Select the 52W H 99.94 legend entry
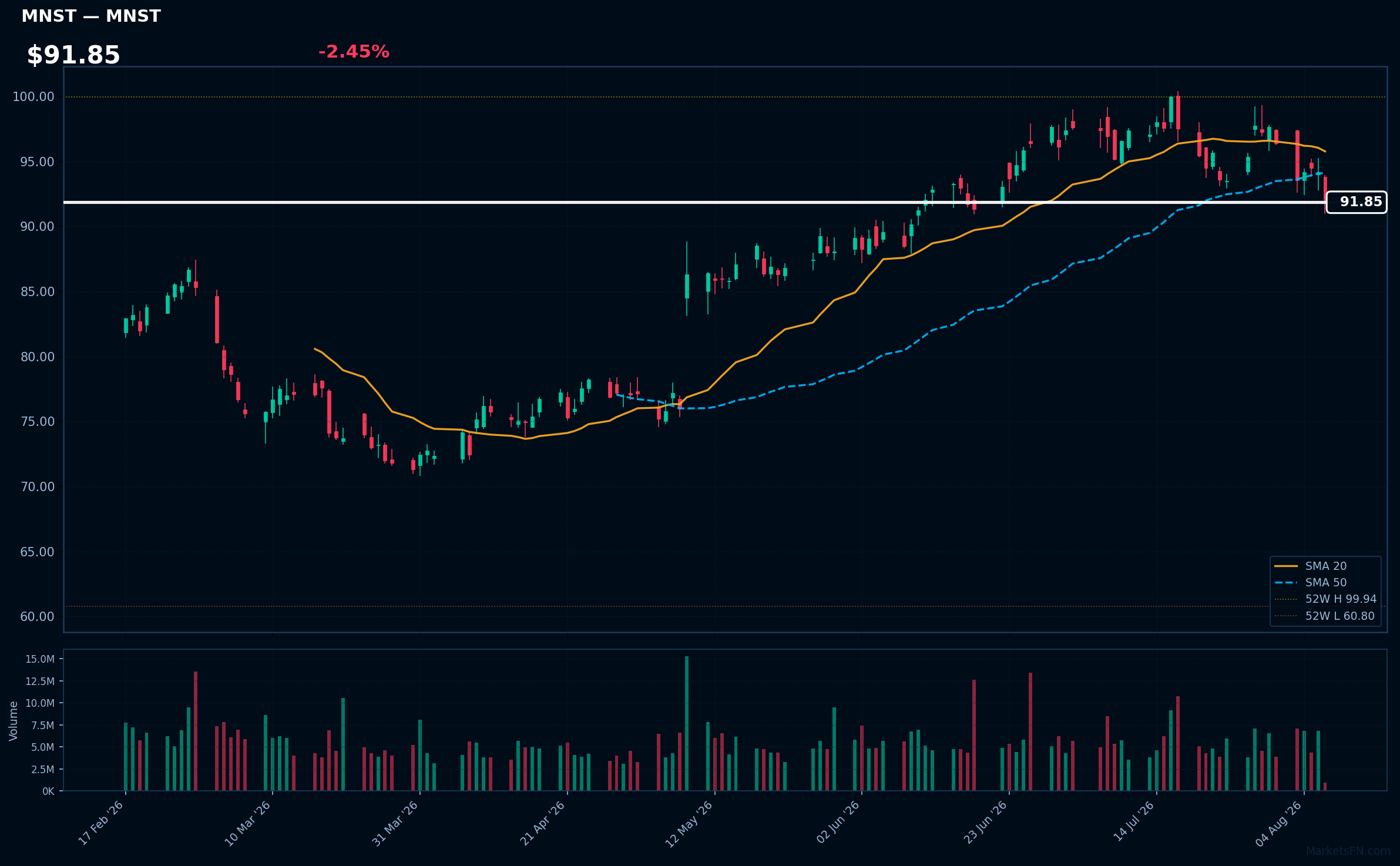 pyautogui.click(x=1325, y=599)
